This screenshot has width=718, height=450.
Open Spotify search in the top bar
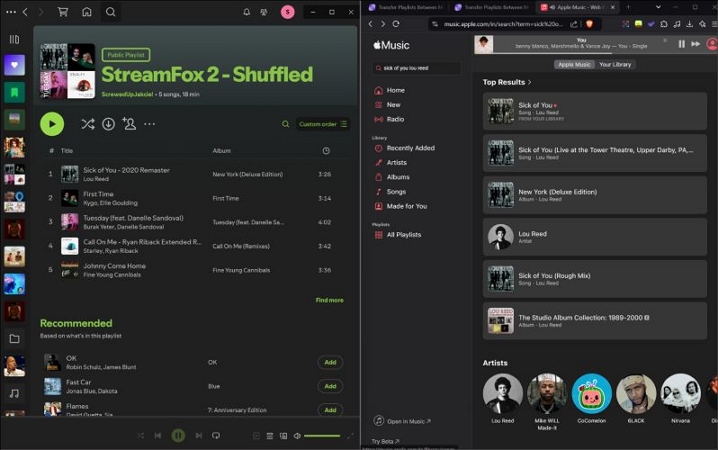(110, 12)
